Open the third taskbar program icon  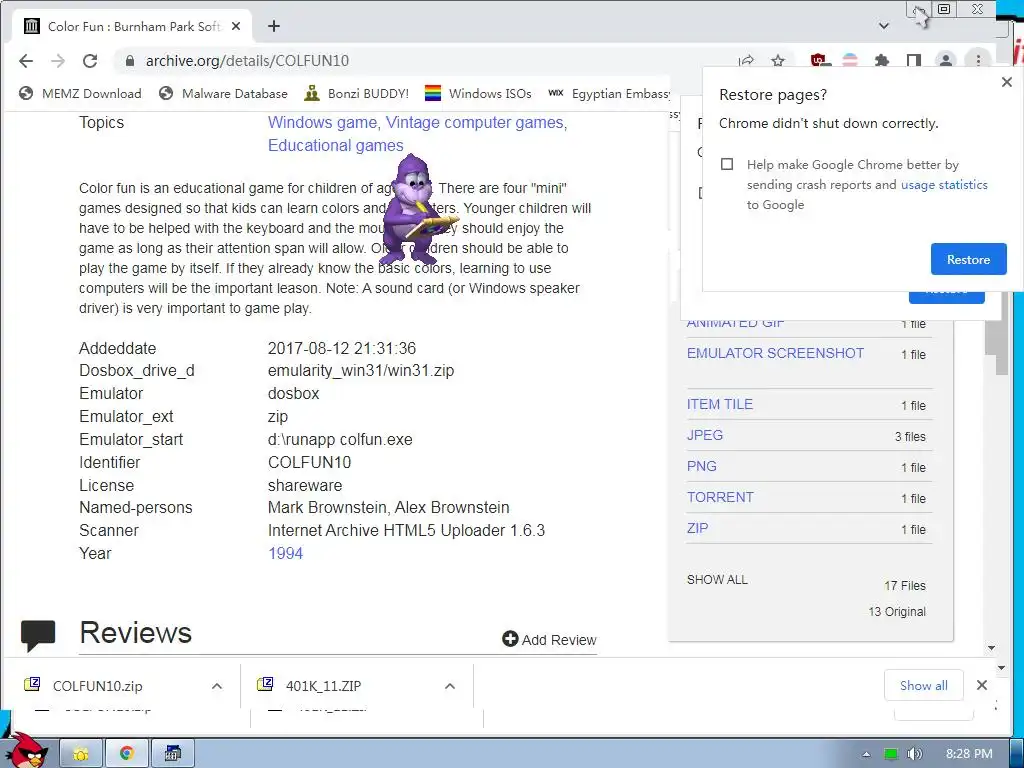[x=172, y=754]
